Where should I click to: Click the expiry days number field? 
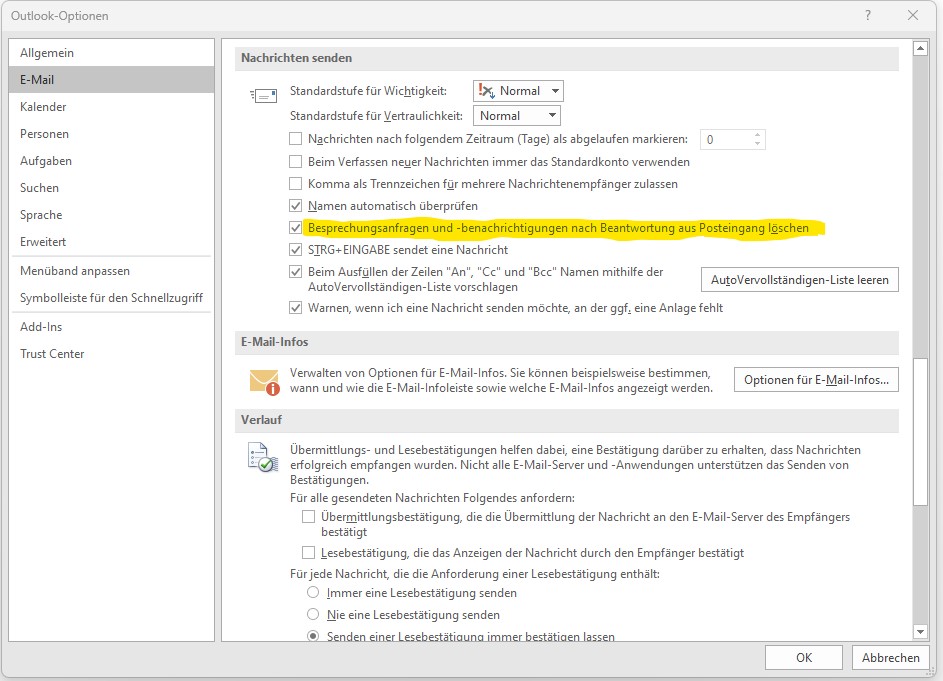click(x=726, y=140)
